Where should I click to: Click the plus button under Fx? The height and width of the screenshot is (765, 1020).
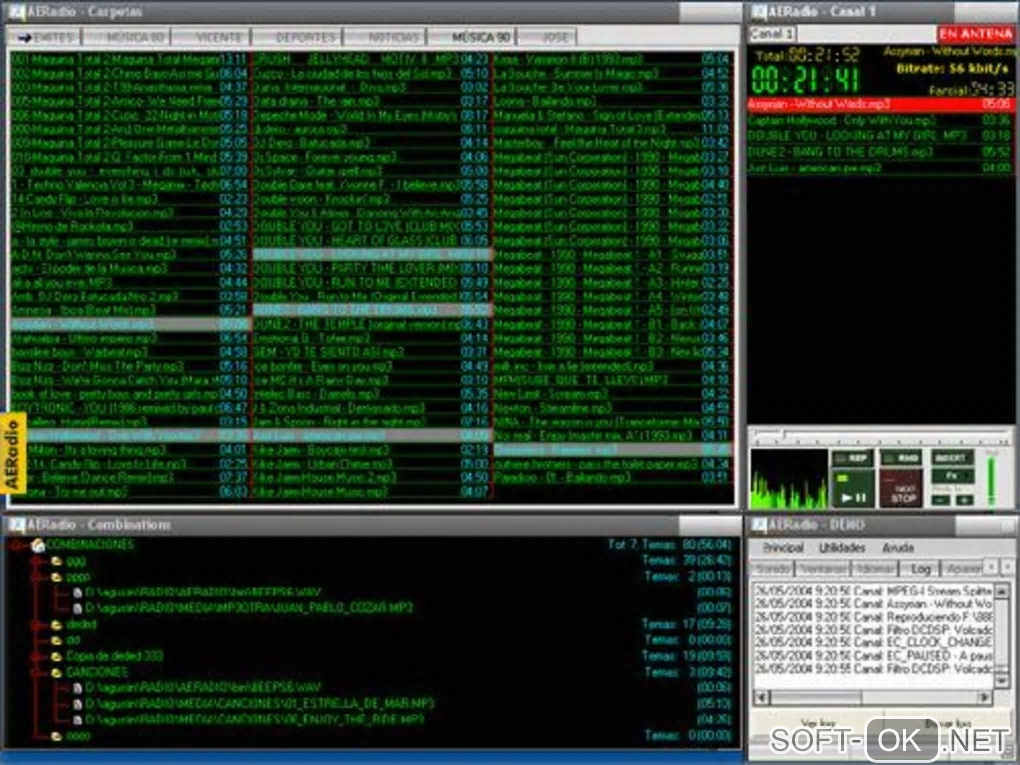click(964, 500)
